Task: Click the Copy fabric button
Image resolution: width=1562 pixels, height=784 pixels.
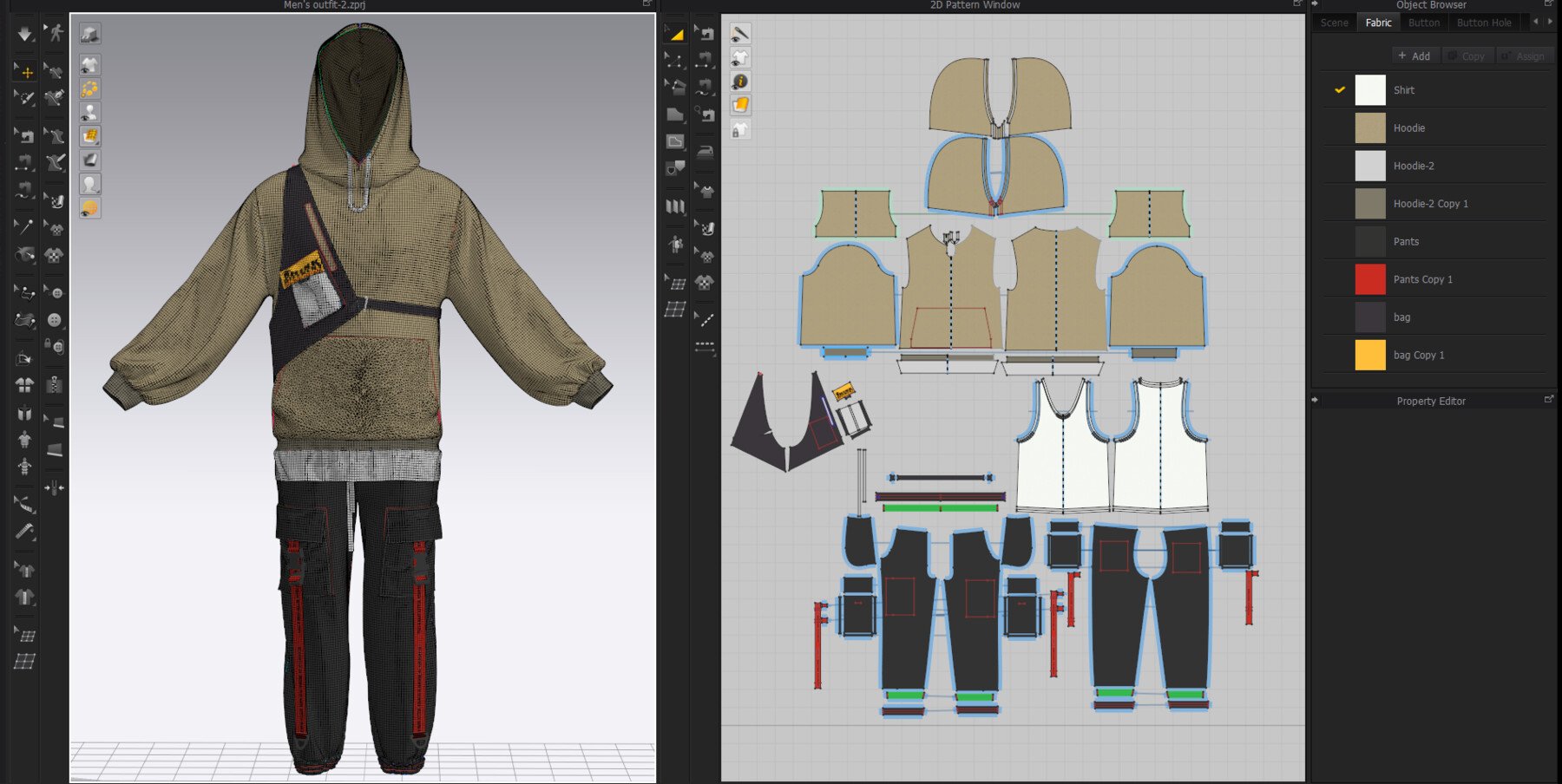Action: pos(1467,56)
